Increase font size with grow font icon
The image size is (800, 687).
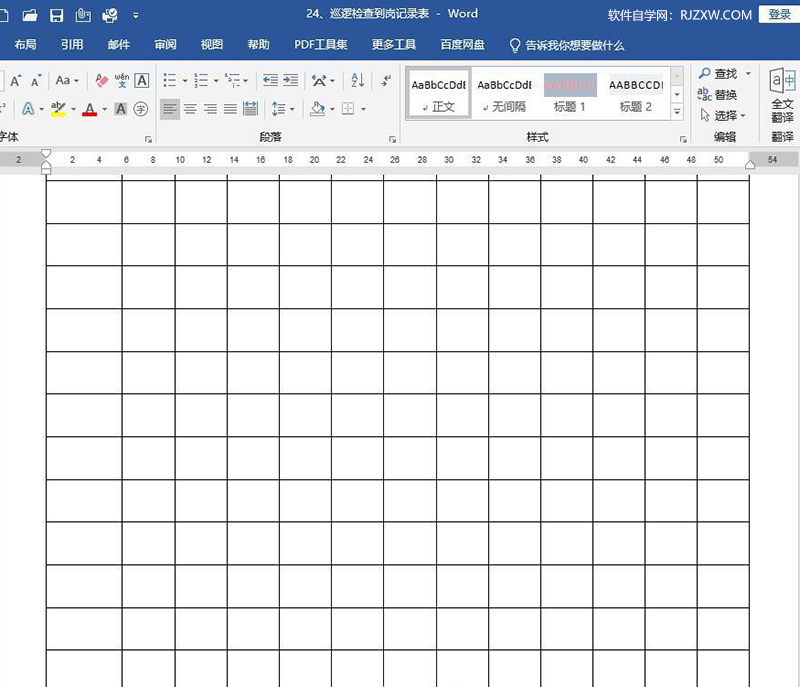(16, 81)
